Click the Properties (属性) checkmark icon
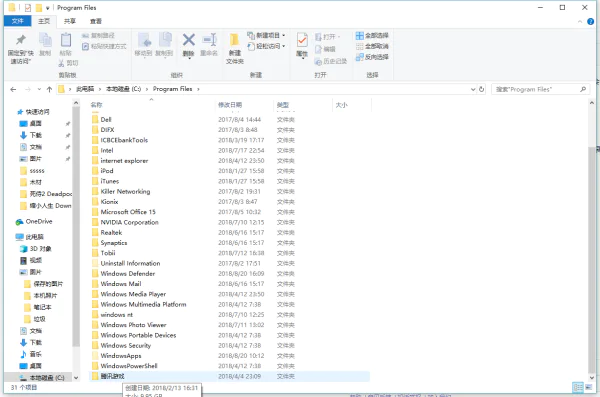Image resolution: width=600 pixels, height=397 pixels. (302, 40)
